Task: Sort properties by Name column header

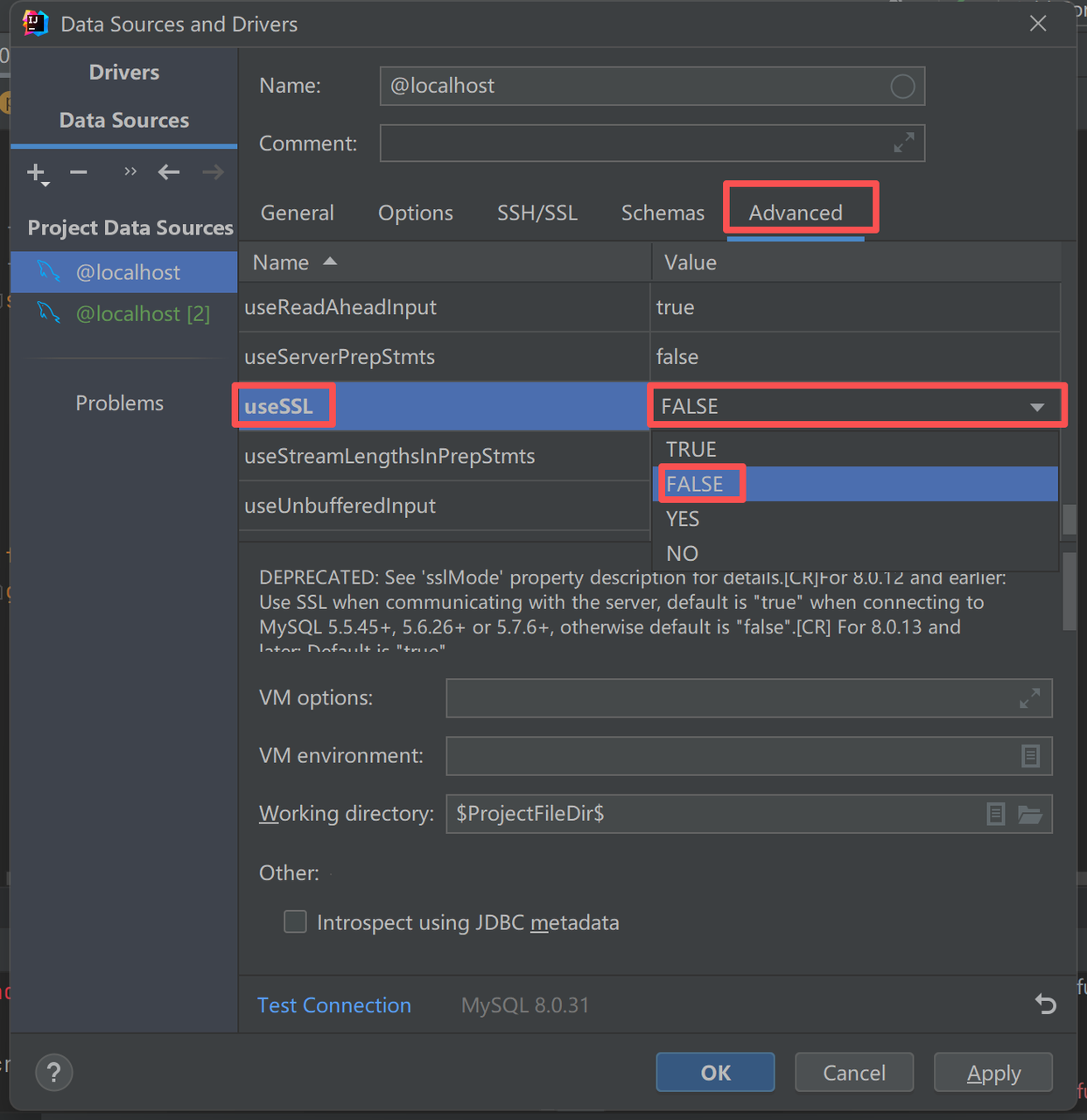Action: tap(445, 262)
